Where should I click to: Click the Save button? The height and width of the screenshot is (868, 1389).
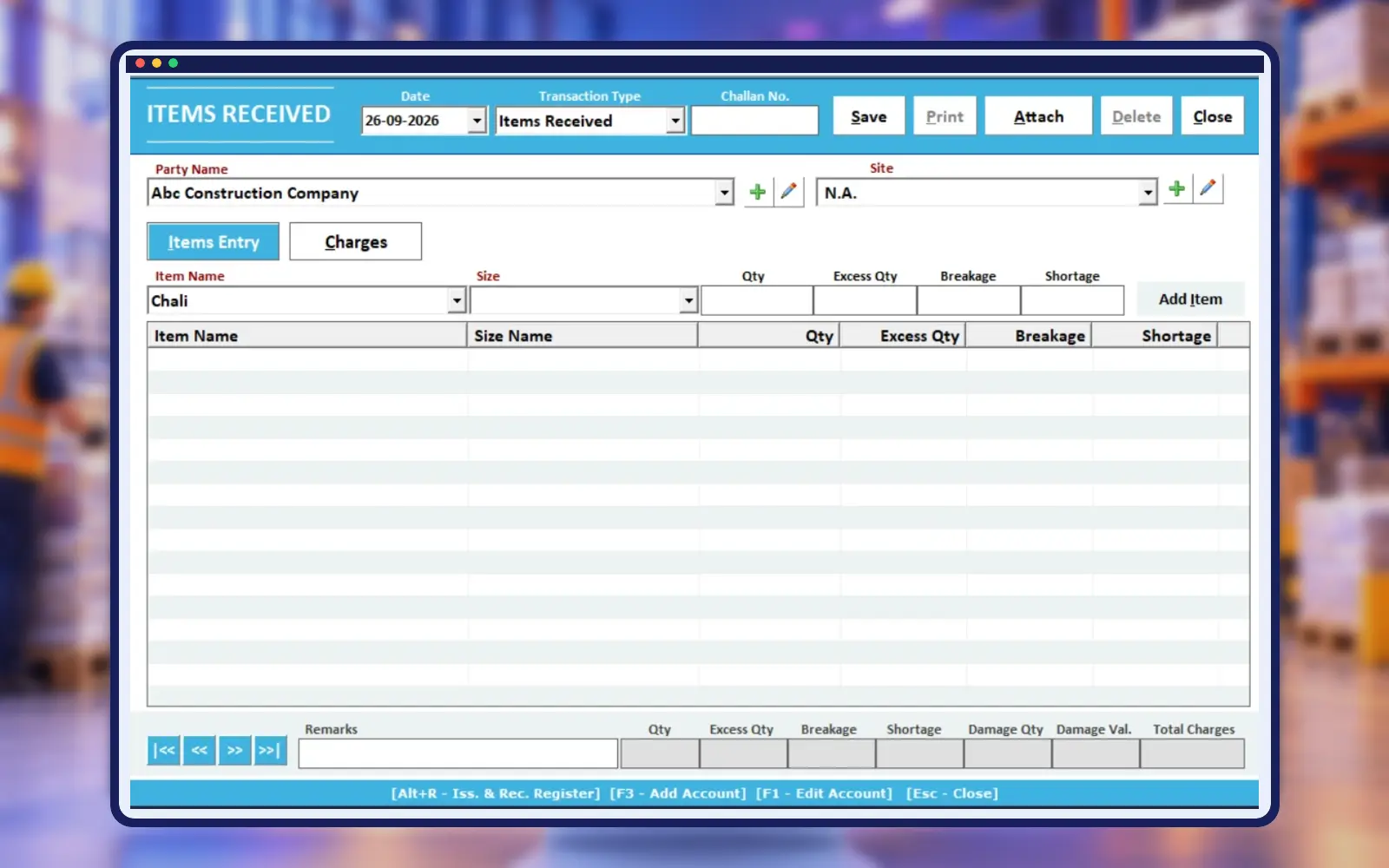[x=869, y=116]
